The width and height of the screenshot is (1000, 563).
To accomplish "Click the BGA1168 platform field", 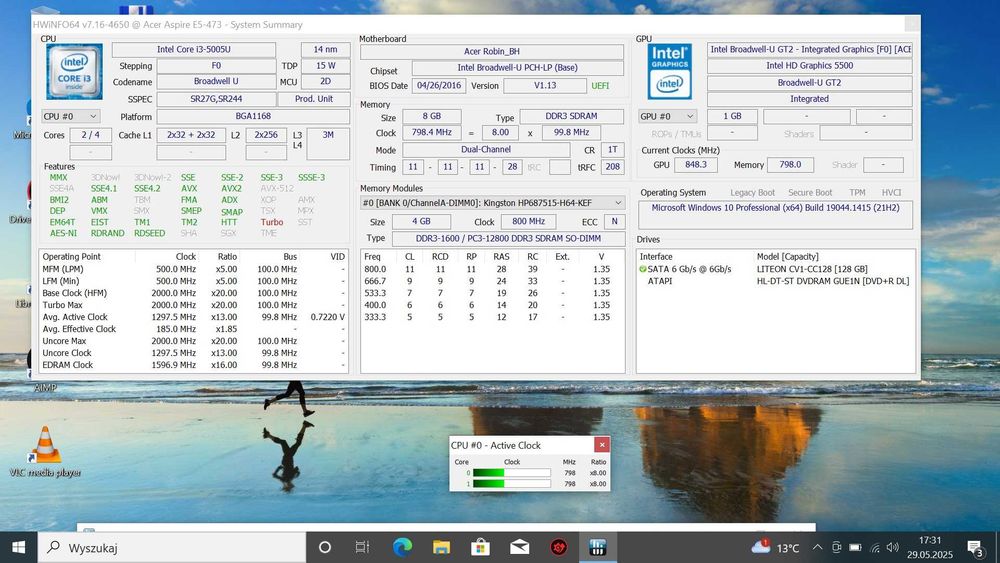I will click(x=253, y=116).
